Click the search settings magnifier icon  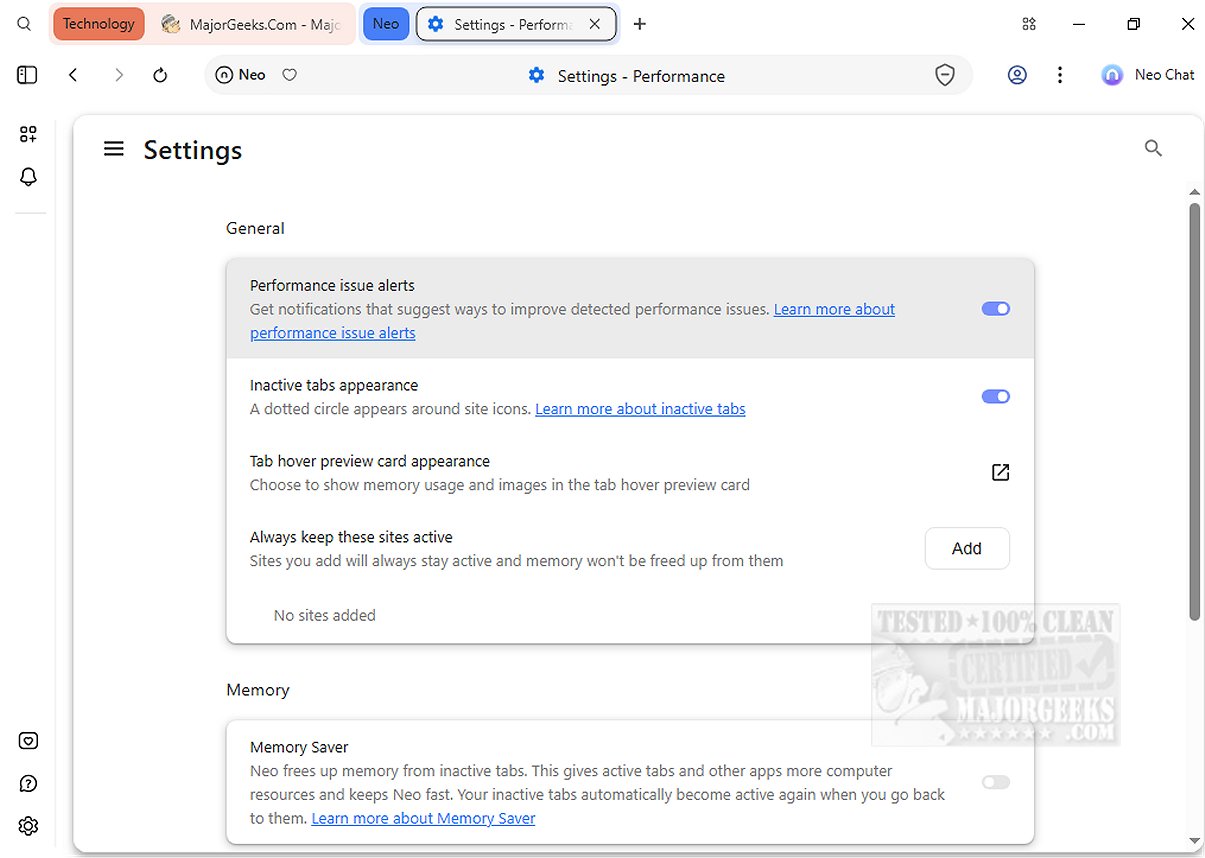1153,149
